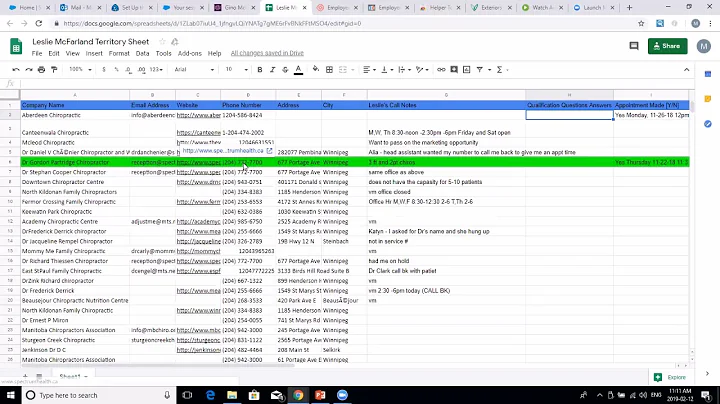The width and height of the screenshot is (720, 404).
Task: Open the Insert menu
Action: (94, 53)
